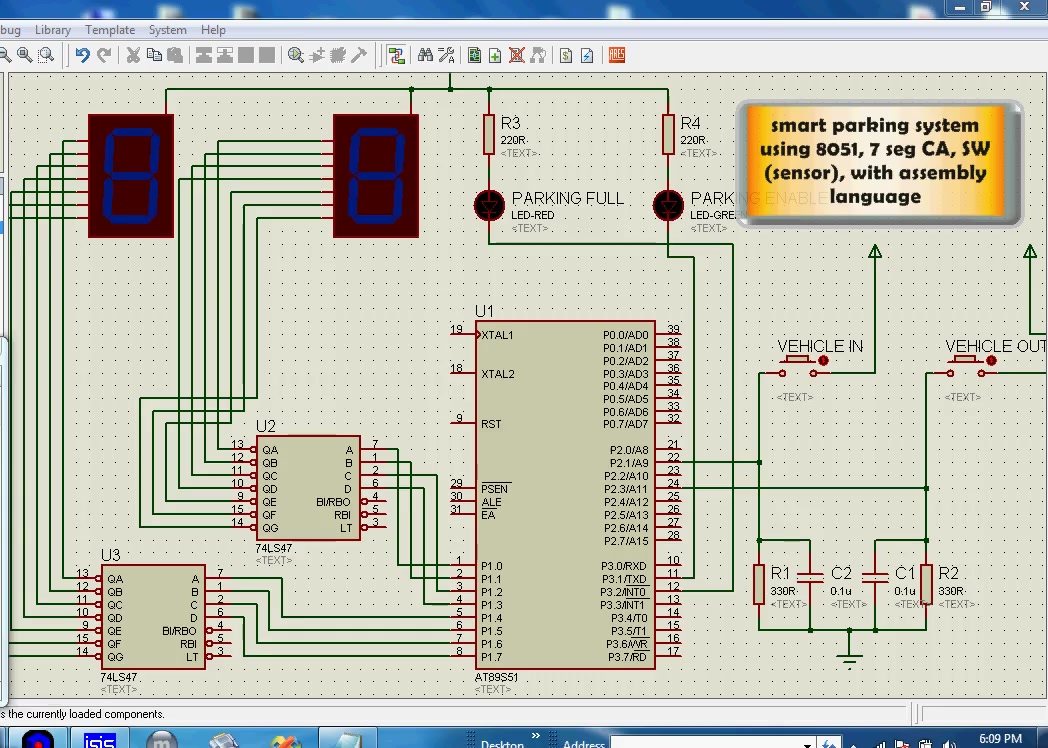Select the Zoom to Area tool
This screenshot has width=1048, height=748.
(x=45, y=55)
